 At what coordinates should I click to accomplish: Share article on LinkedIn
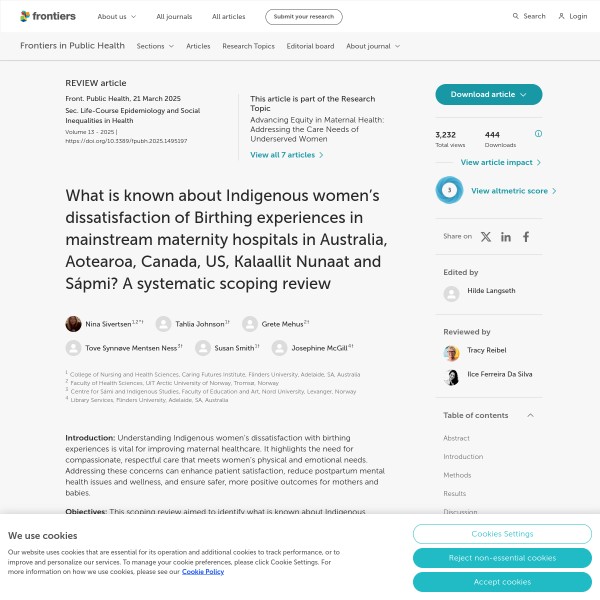(506, 236)
